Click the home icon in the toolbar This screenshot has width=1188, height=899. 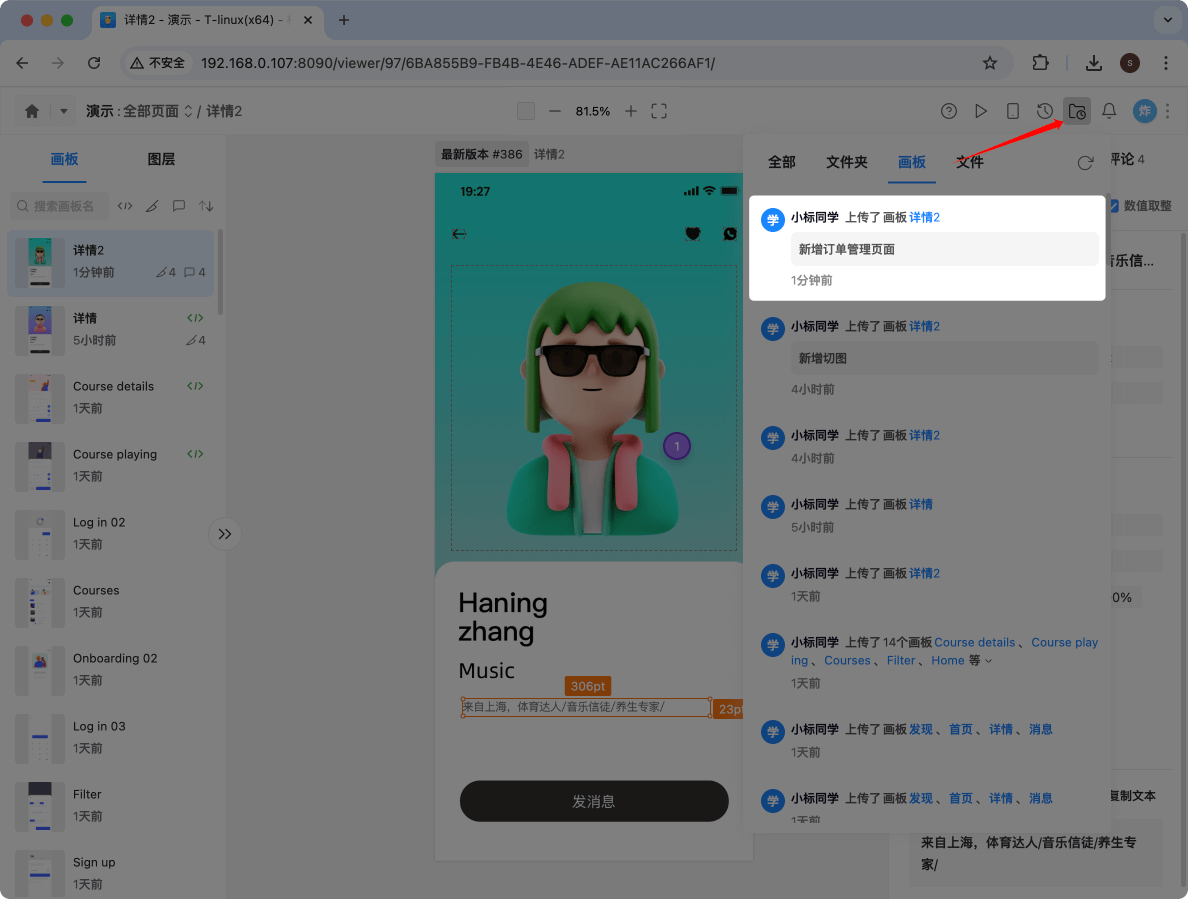32,111
